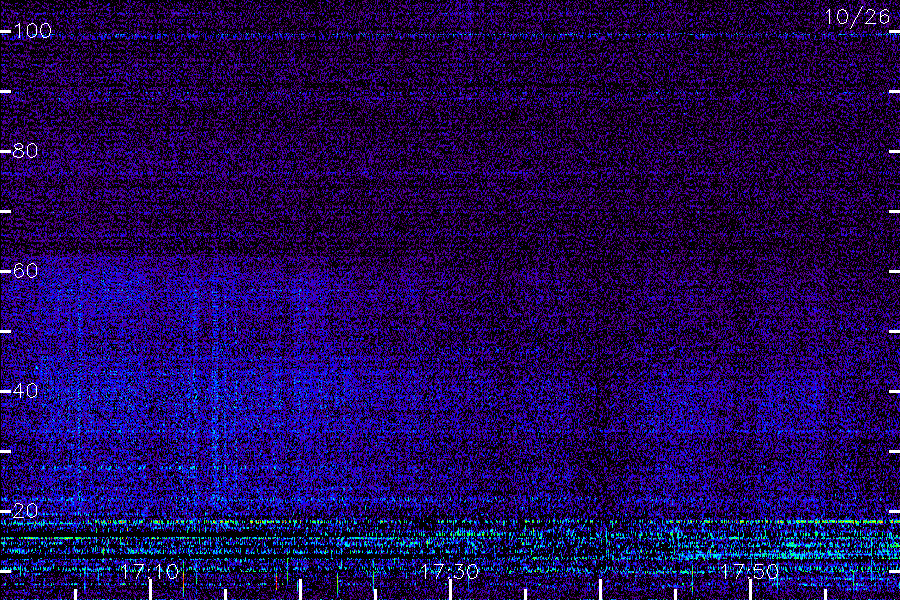Click the 17:10 time axis label
Viewport: 900px width, 600px height.
click(150, 571)
